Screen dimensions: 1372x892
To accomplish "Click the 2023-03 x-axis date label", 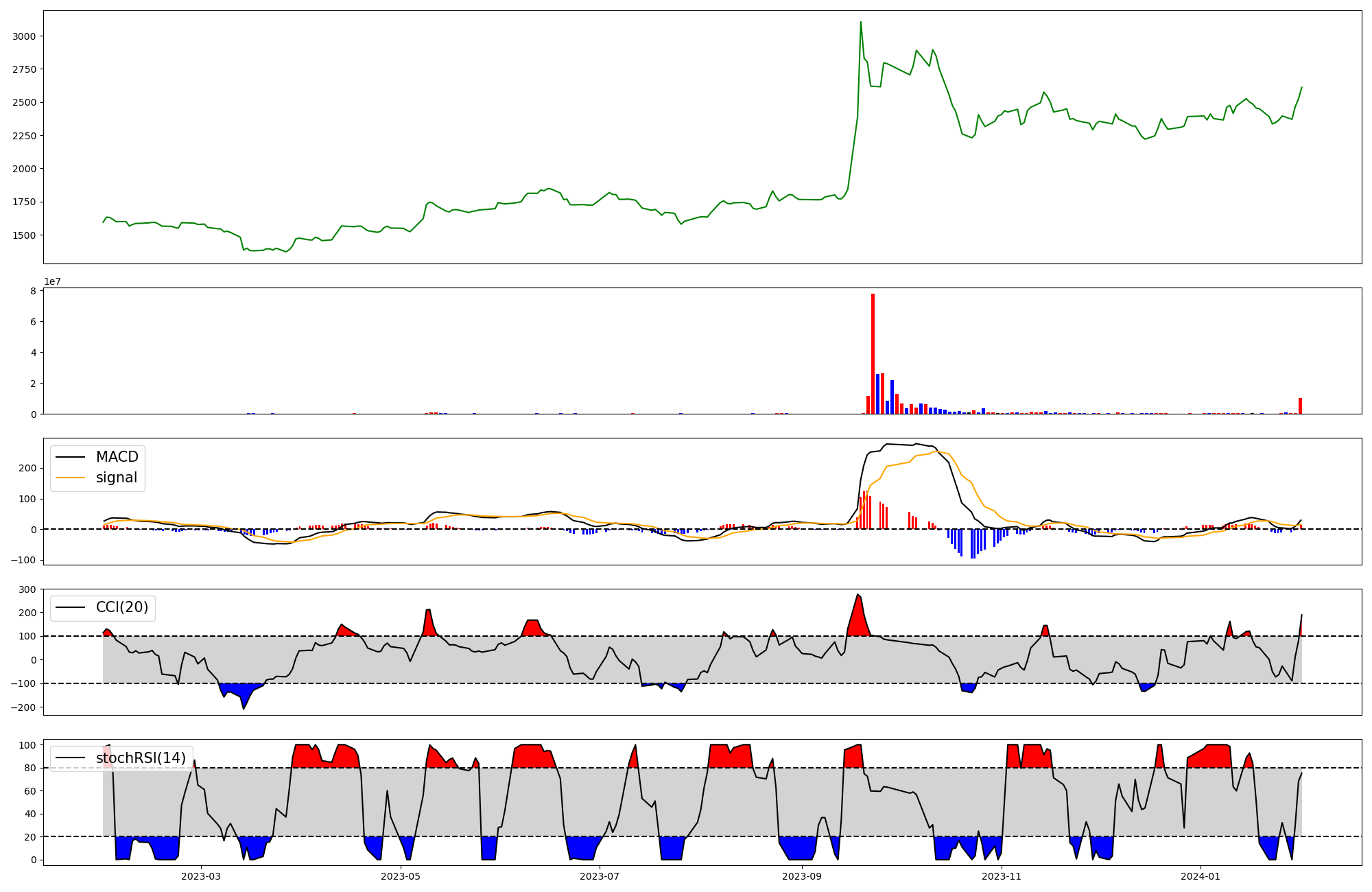I will [x=201, y=876].
